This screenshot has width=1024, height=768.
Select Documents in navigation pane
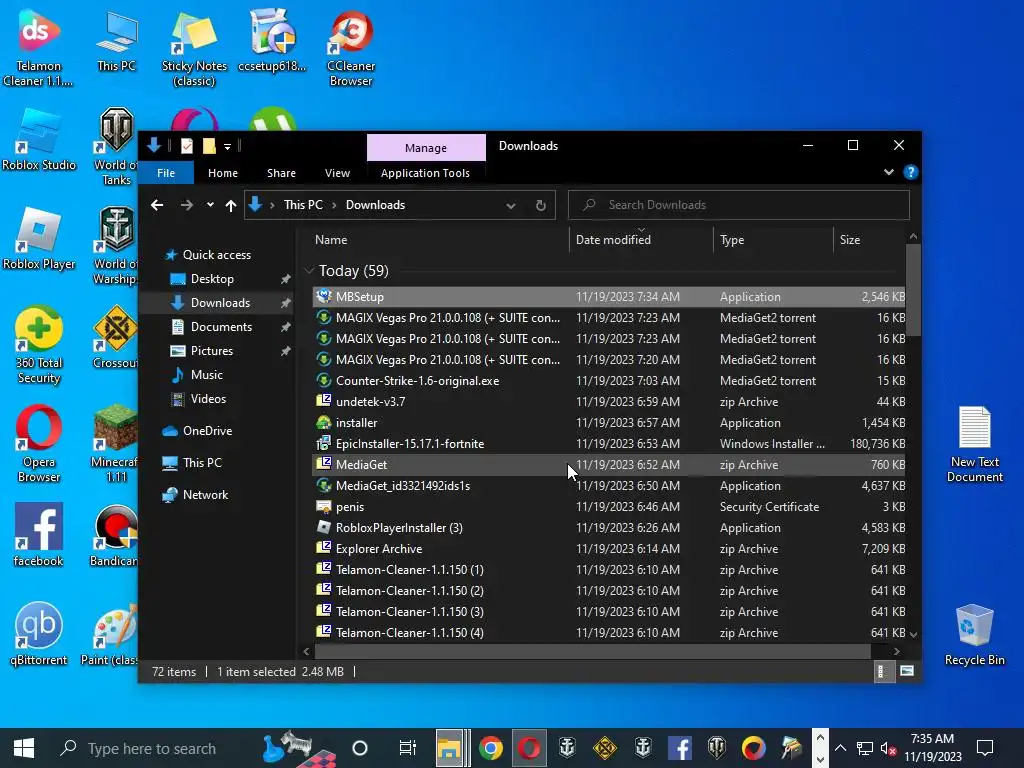pos(221,327)
